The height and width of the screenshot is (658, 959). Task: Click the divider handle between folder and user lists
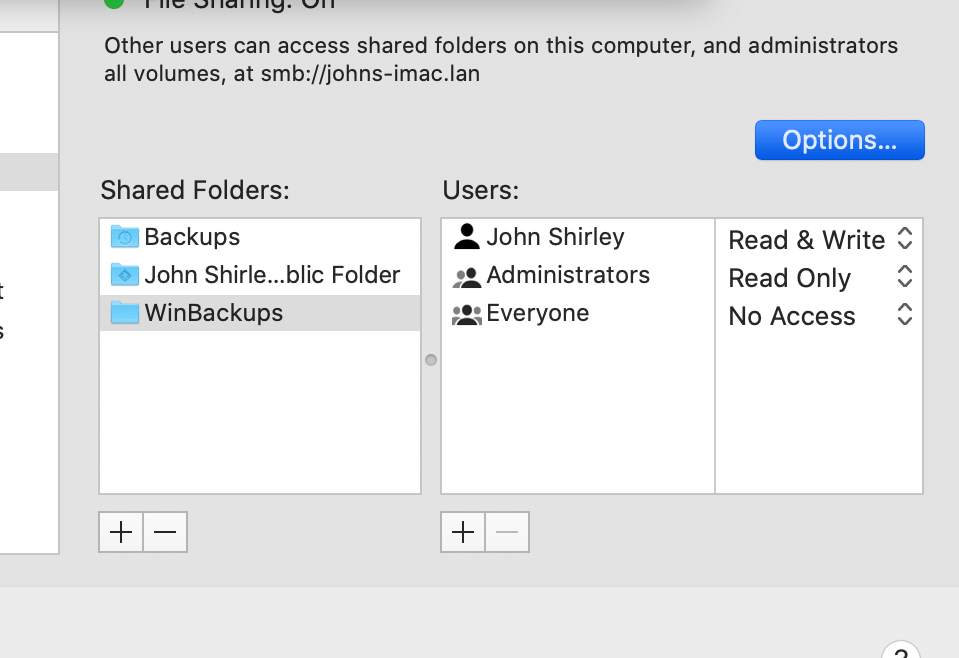[x=431, y=359]
